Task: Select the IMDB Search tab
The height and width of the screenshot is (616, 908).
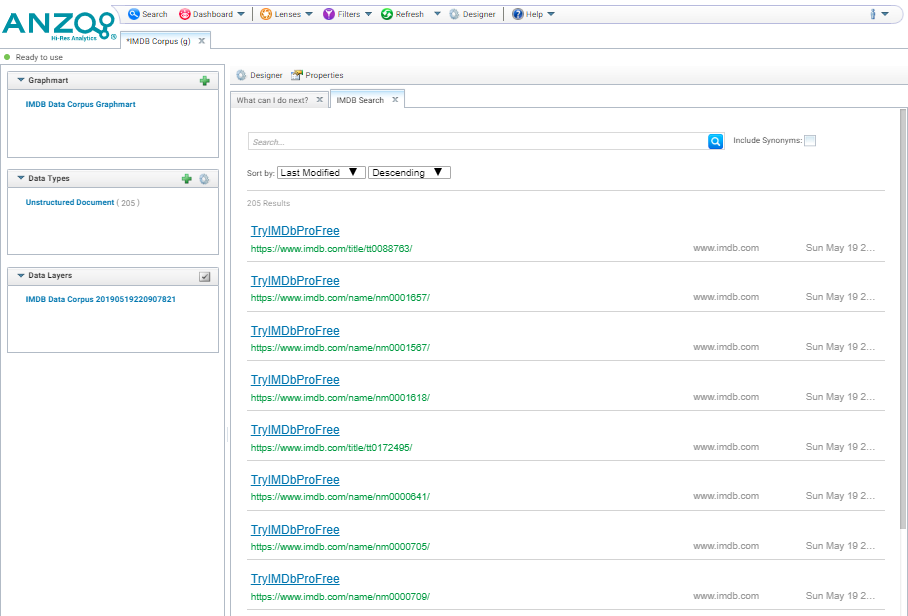Action: point(360,100)
